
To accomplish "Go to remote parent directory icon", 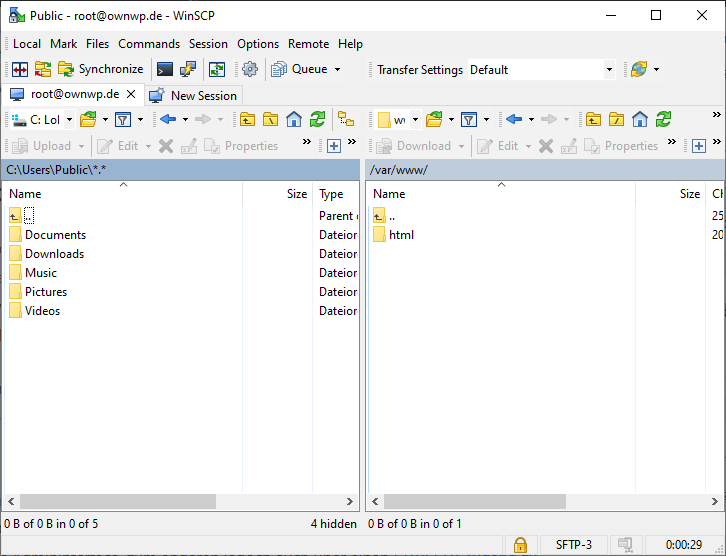I will pyautogui.click(x=594, y=119).
